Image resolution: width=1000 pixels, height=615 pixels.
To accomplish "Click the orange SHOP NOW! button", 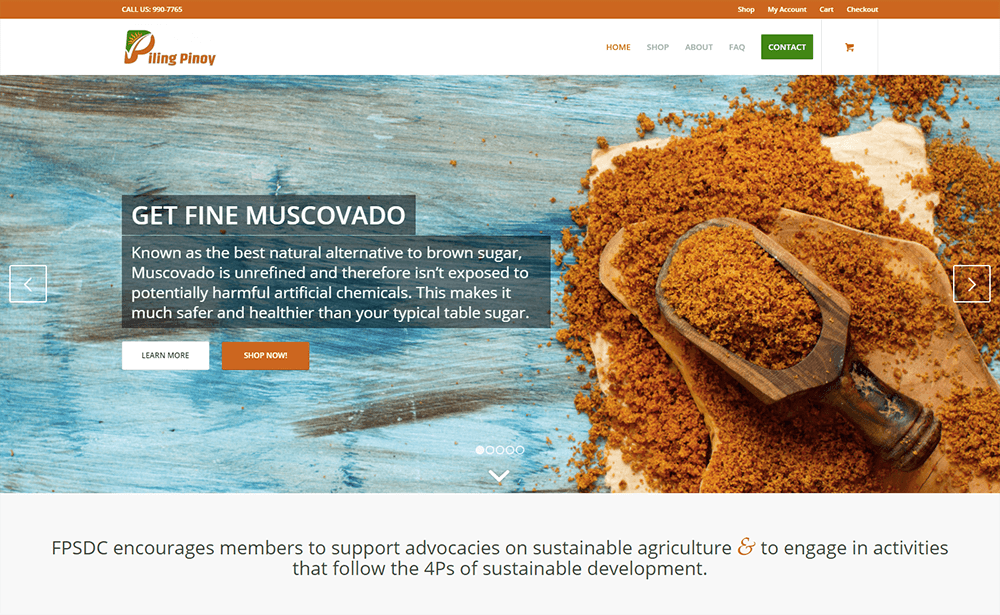I will click(x=265, y=355).
